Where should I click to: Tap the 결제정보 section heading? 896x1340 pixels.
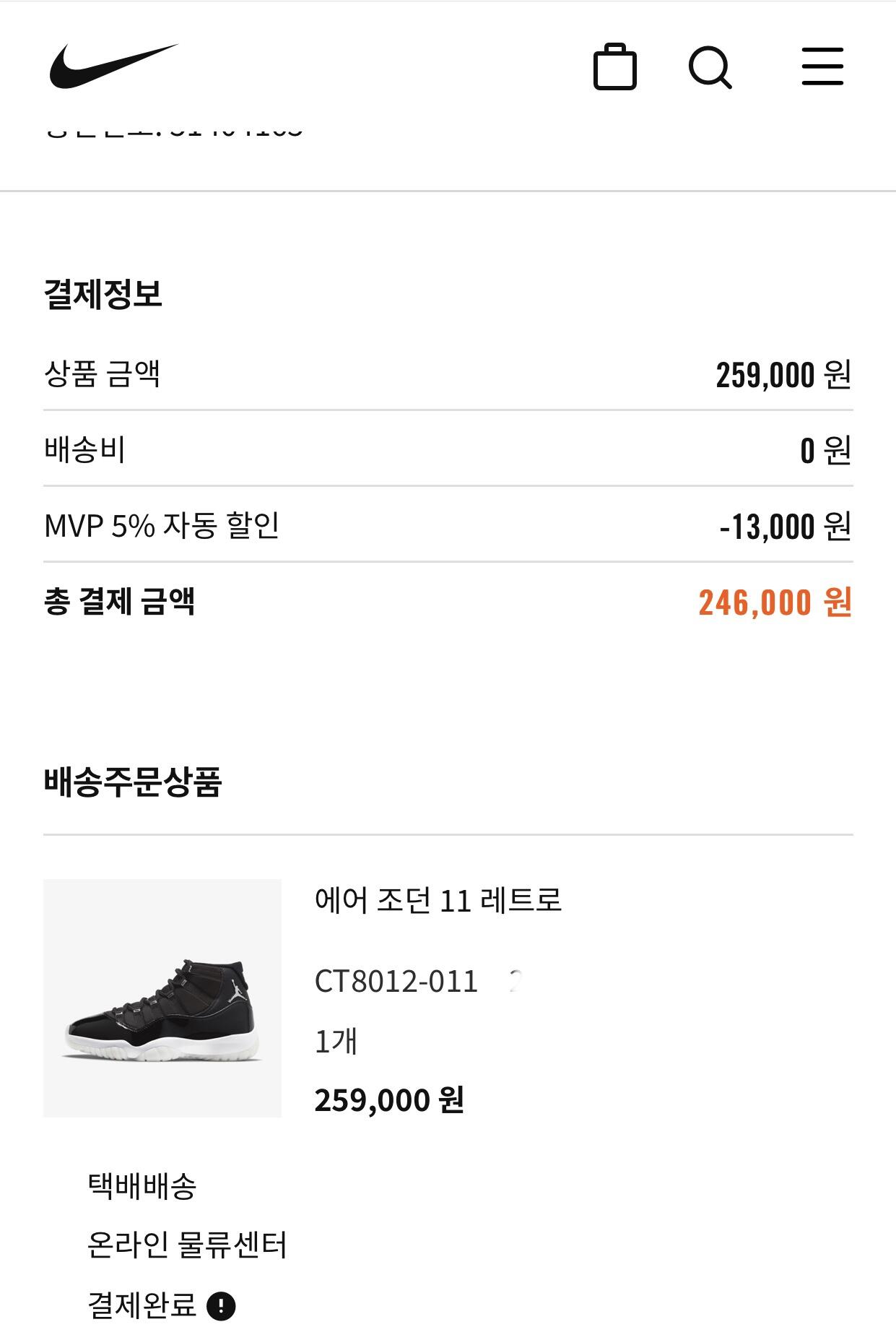pos(103,294)
